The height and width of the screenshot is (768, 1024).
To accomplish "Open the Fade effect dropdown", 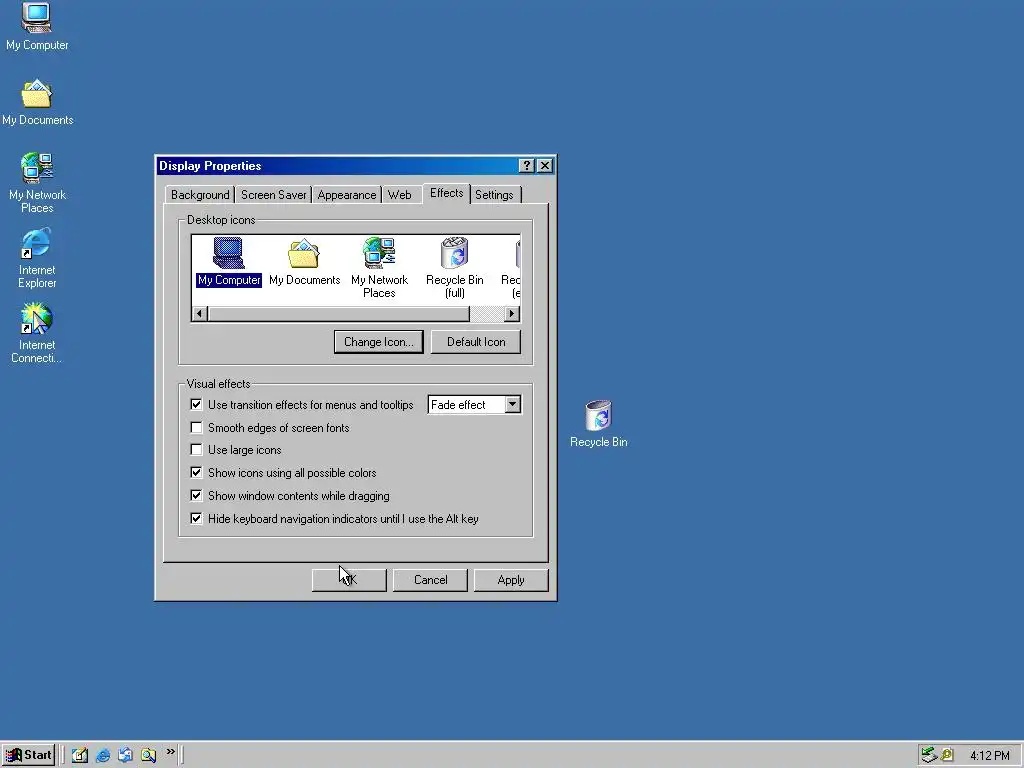I will tap(513, 404).
